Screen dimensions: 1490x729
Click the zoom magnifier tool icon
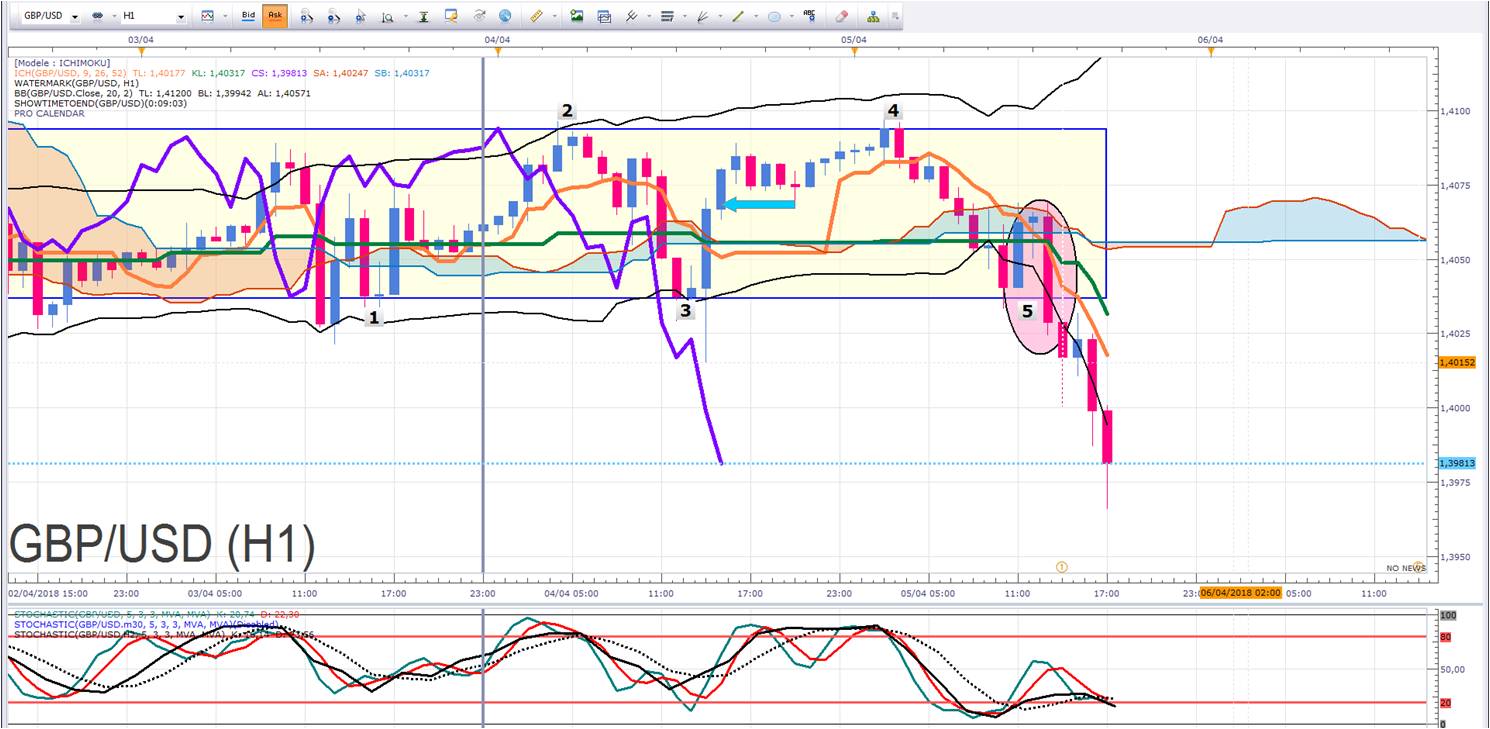tap(386, 17)
